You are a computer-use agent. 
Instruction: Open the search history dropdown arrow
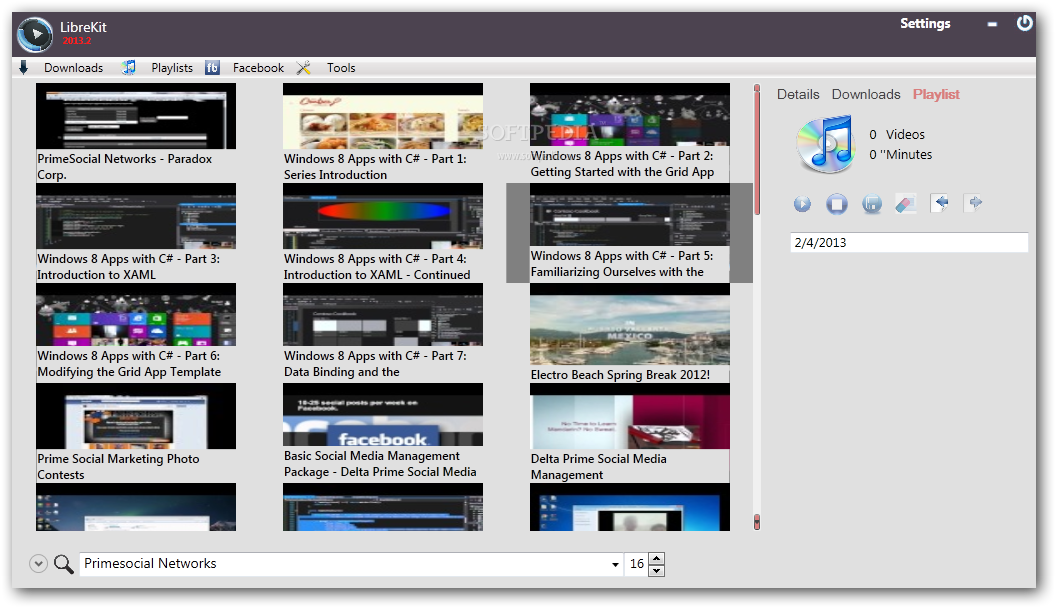(x=615, y=564)
